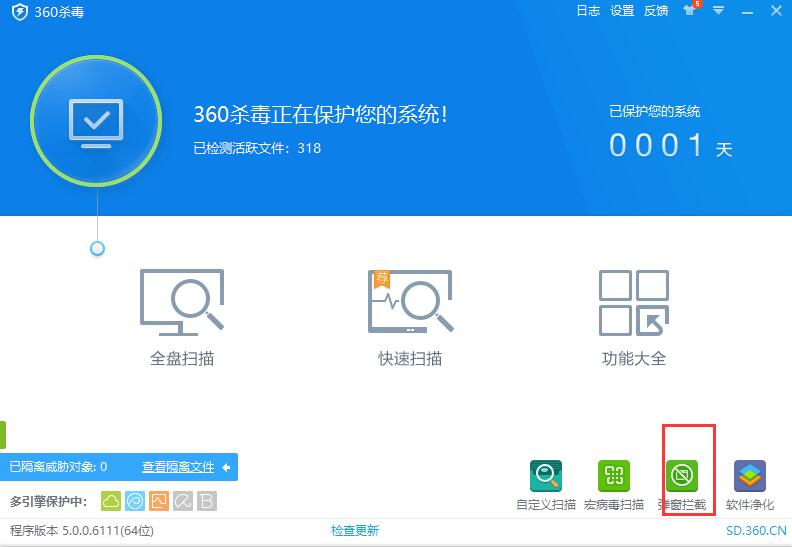Click the 360杀毒 shield logo

pyautogui.click(x=20, y=12)
